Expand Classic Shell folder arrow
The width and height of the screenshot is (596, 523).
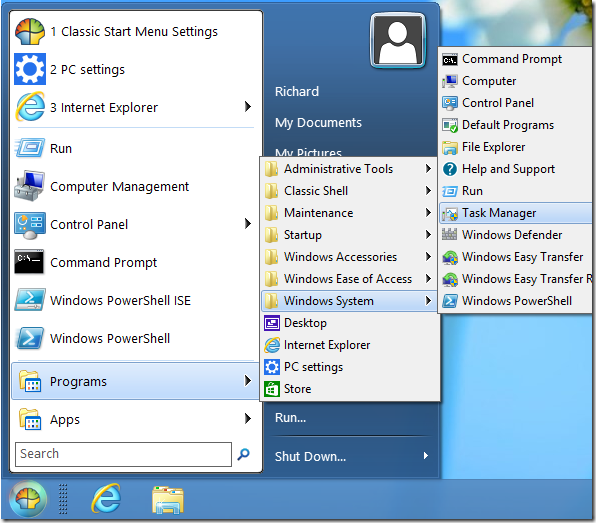point(428,190)
